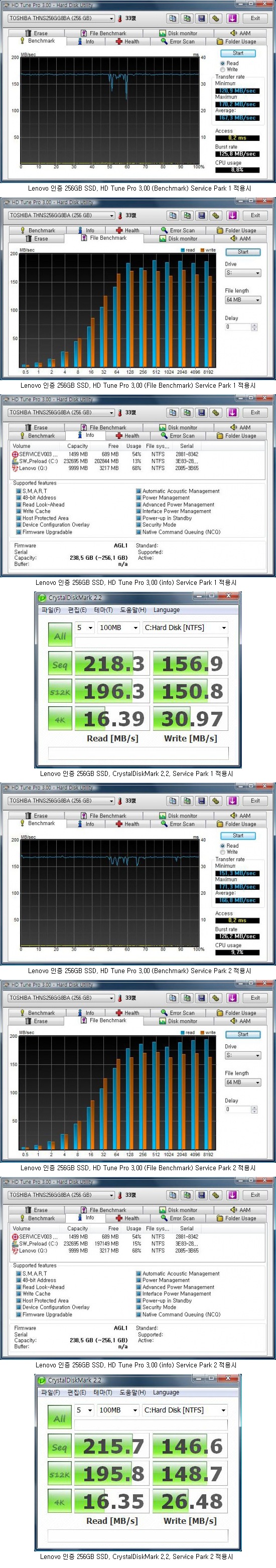Open TOSHIBA drive dropdown in Service Park 2 Info window

(x=61, y=1195)
